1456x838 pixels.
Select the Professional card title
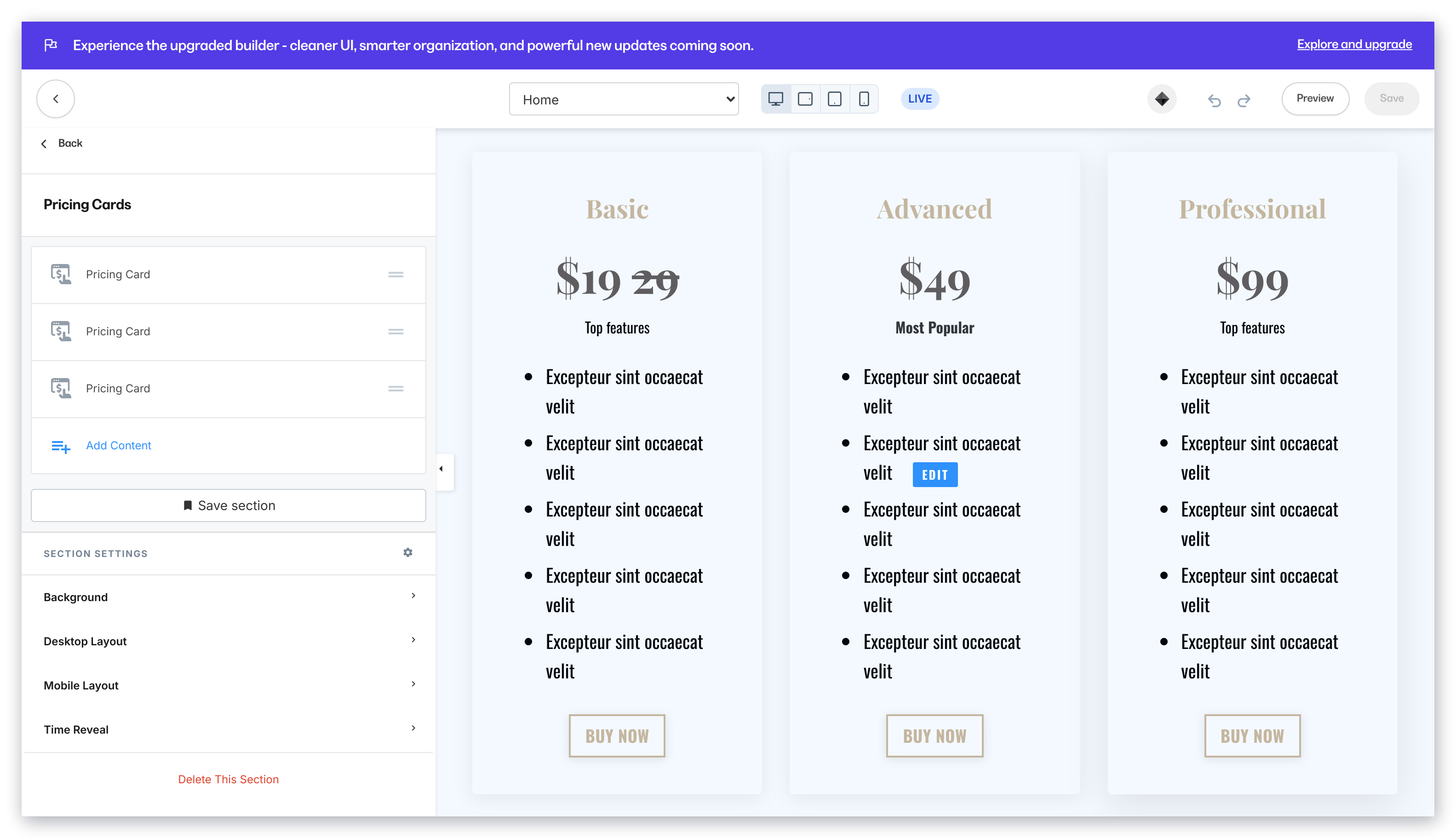(1252, 209)
